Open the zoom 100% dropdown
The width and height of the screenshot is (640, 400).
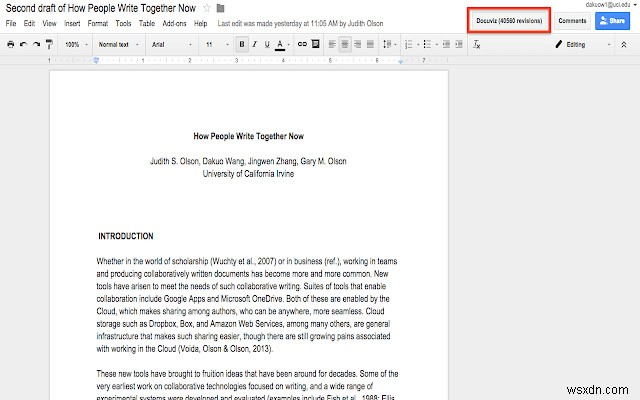tap(75, 44)
